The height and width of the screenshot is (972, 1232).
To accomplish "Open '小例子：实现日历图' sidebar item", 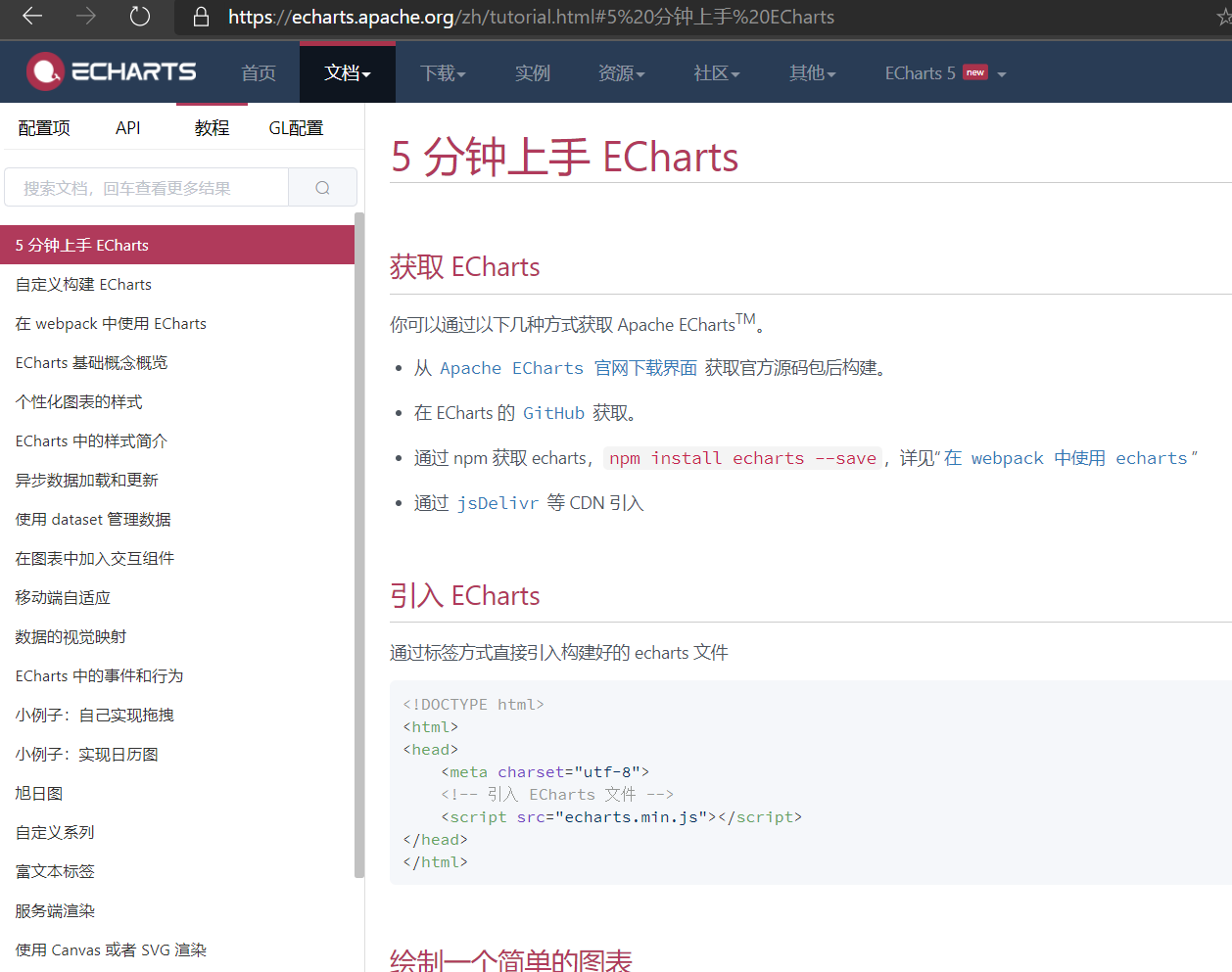I will click(177, 754).
